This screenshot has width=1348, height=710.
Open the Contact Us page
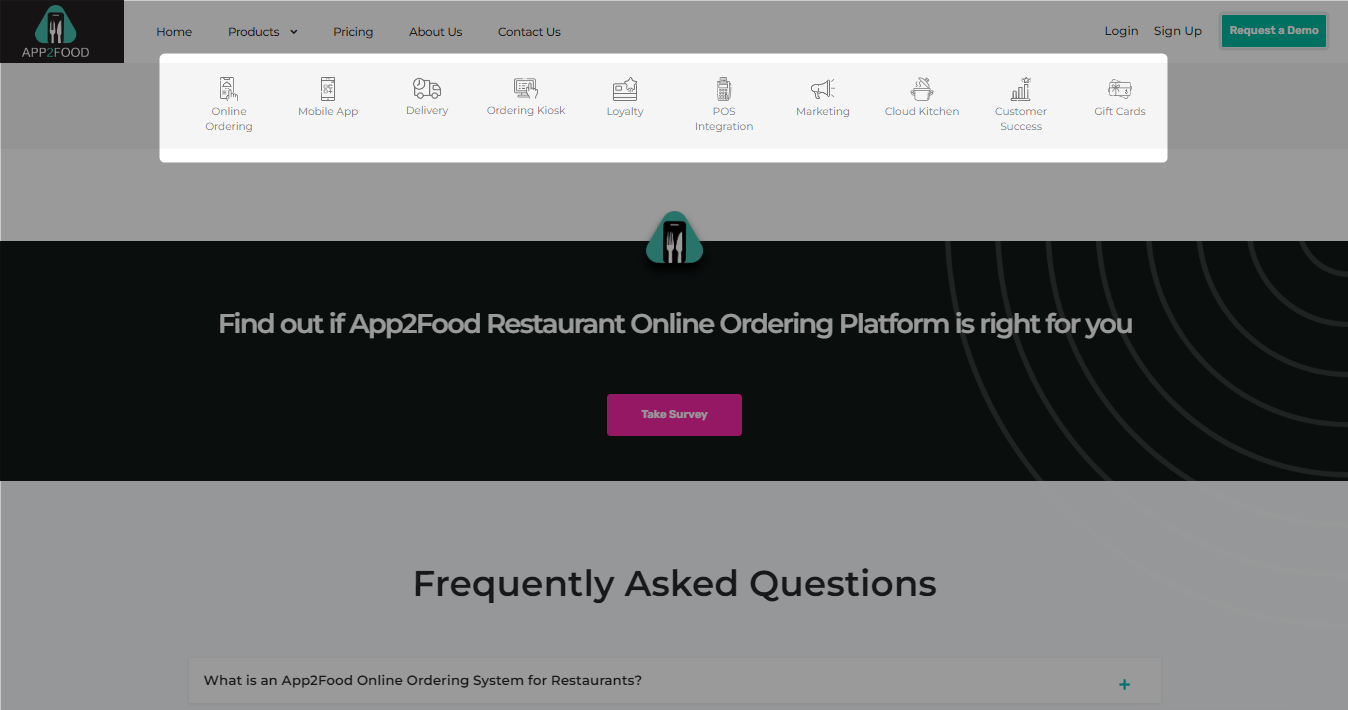tap(529, 32)
